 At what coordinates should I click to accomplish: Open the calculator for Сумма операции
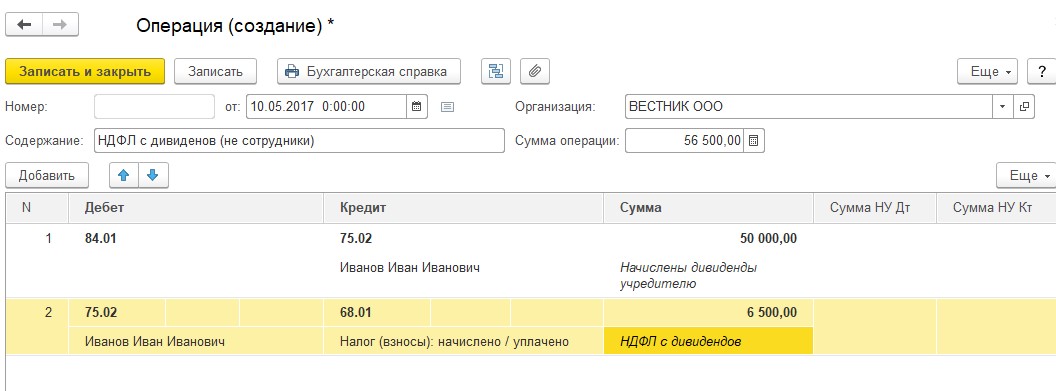coord(754,141)
